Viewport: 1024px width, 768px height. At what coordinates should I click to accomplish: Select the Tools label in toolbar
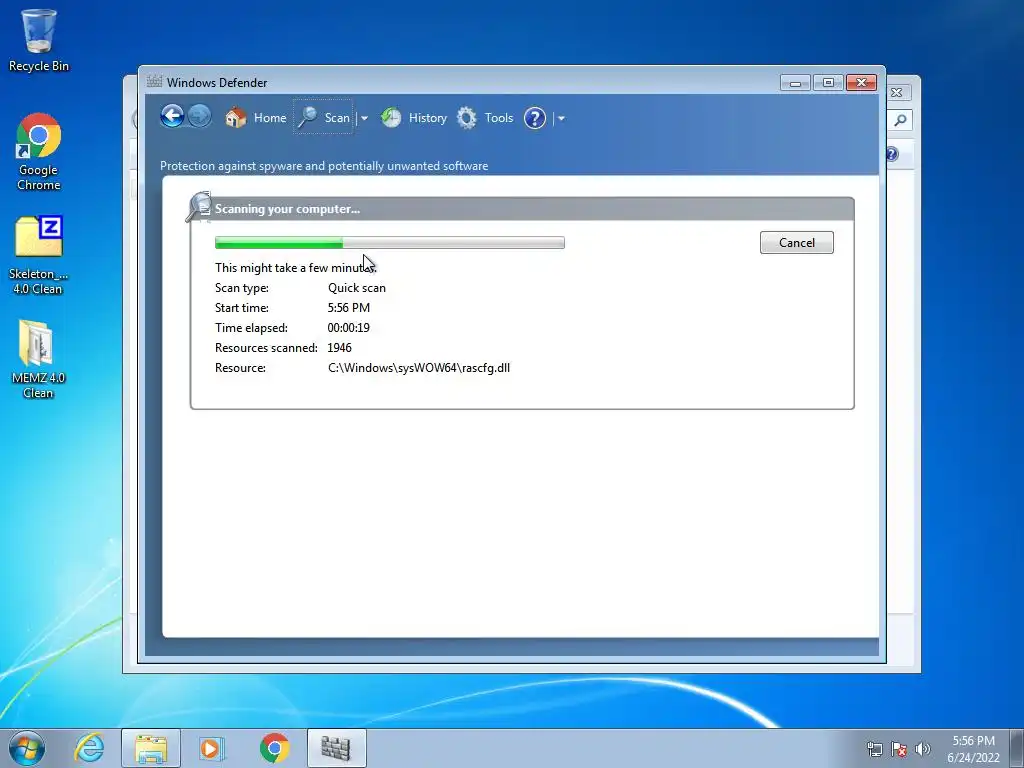(x=499, y=118)
